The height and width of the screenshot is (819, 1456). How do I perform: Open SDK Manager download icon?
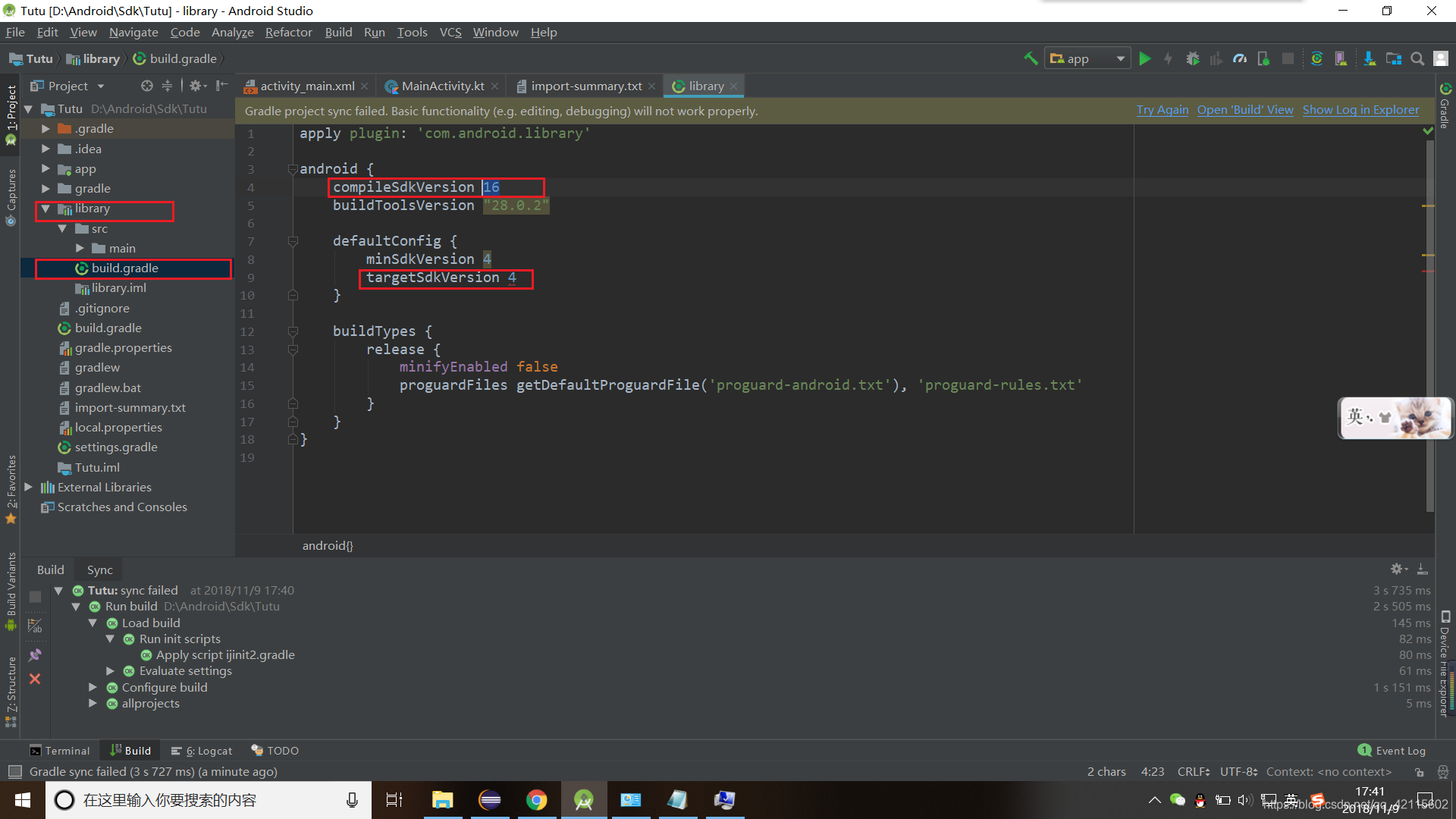(x=1370, y=58)
